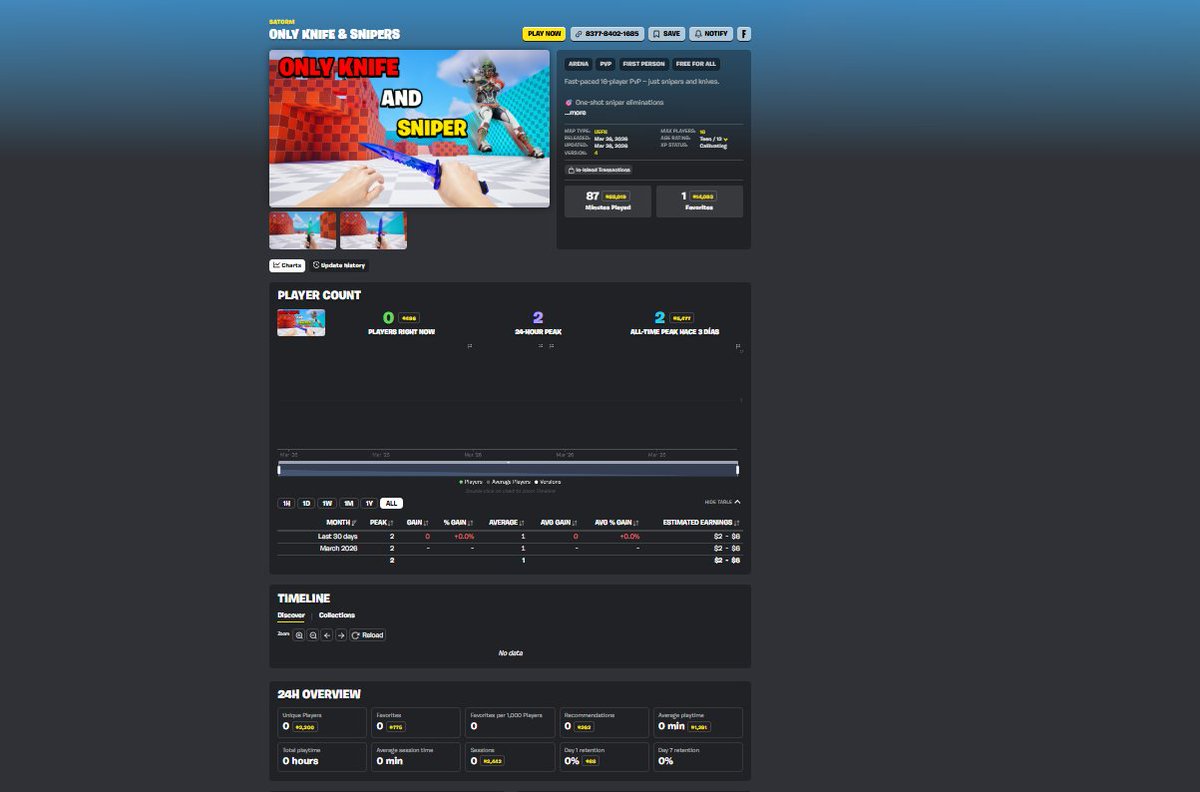The height and width of the screenshot is (792, 1200).
Task: Set chart range to ALL
Action: 391,503
